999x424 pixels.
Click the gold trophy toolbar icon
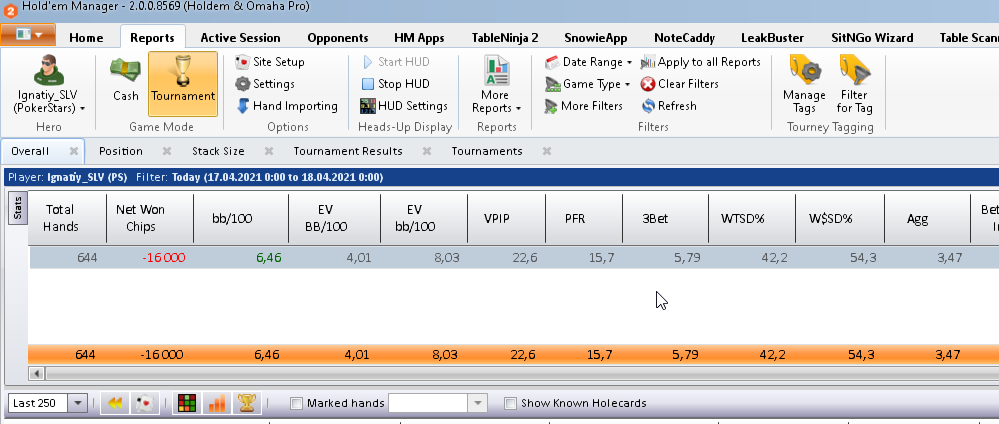[247, 403]
